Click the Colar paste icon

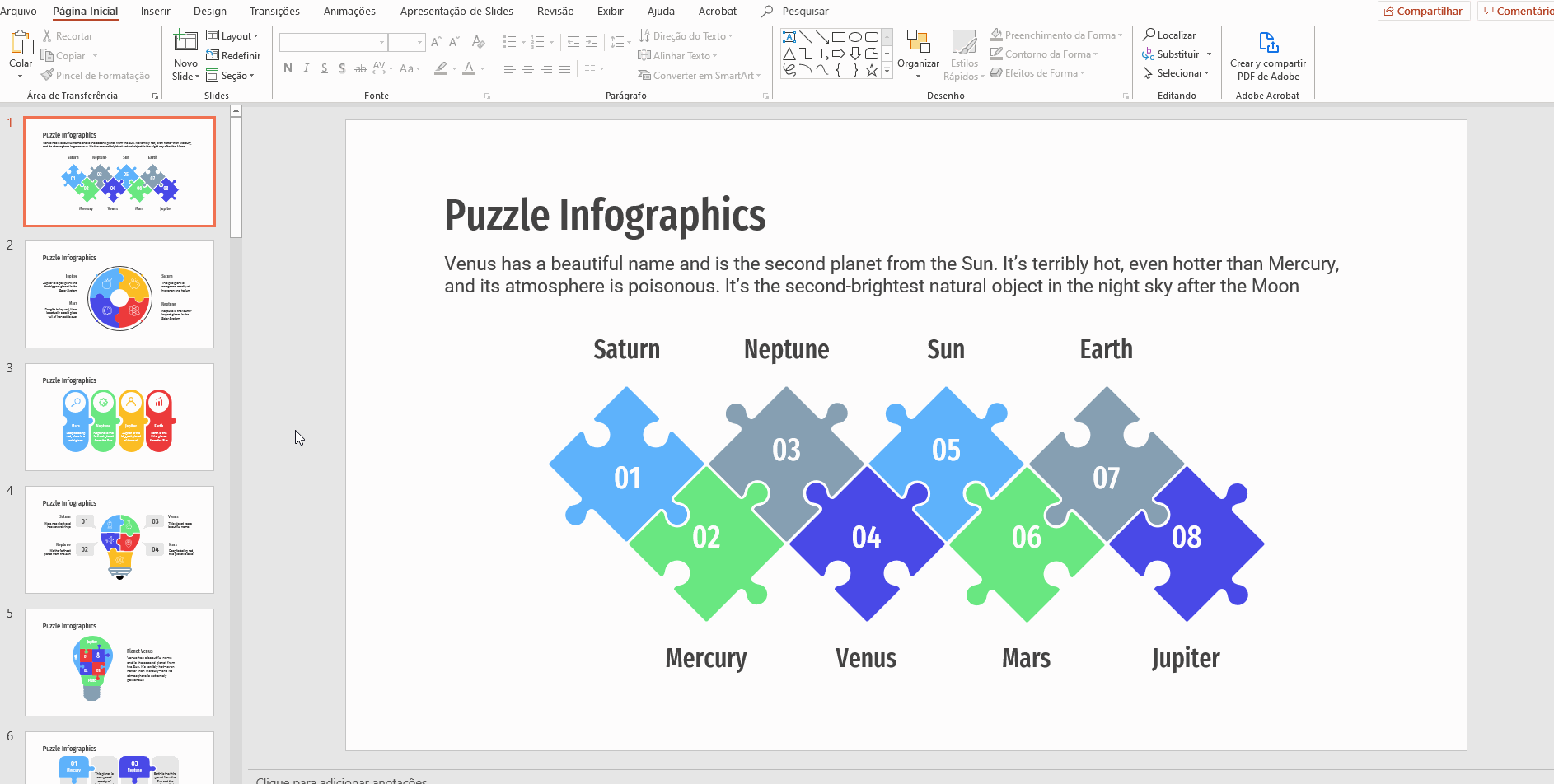pos(21,42)
